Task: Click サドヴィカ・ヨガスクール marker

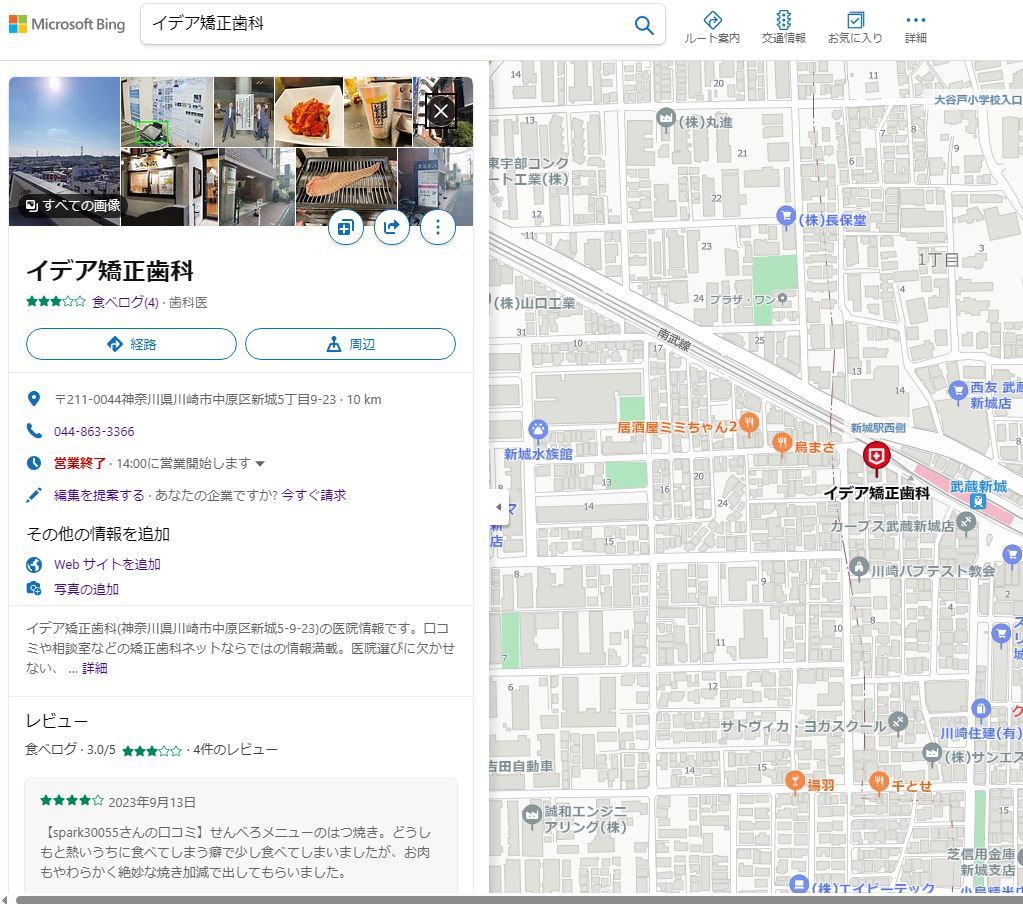Action: point(898,722)
